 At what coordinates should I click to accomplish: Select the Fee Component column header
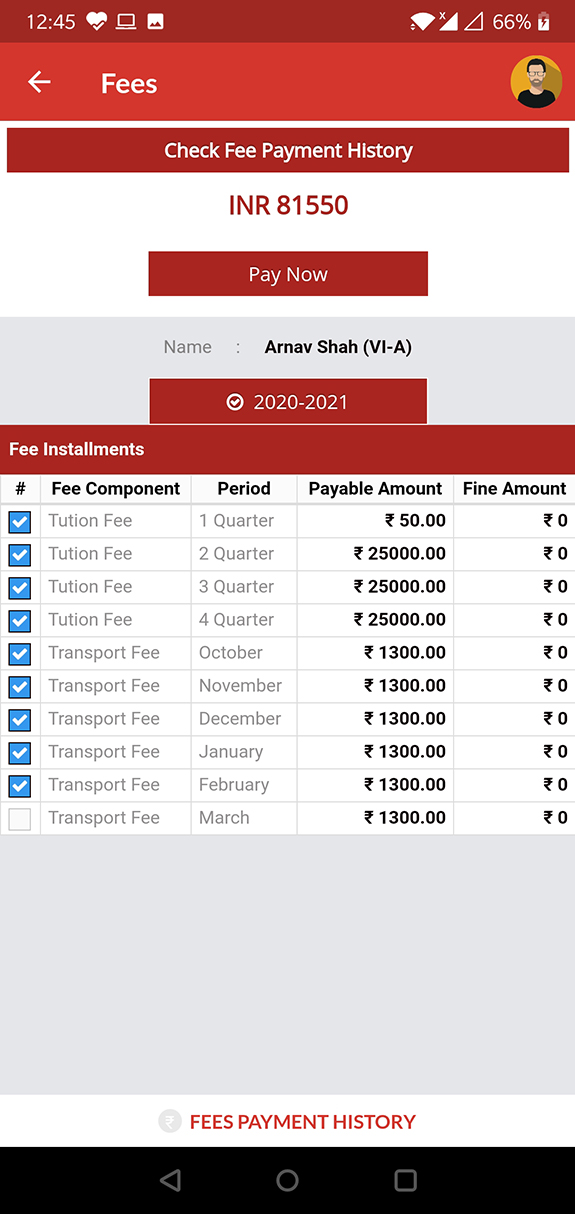pyautogui.click(x=116, y=488)
